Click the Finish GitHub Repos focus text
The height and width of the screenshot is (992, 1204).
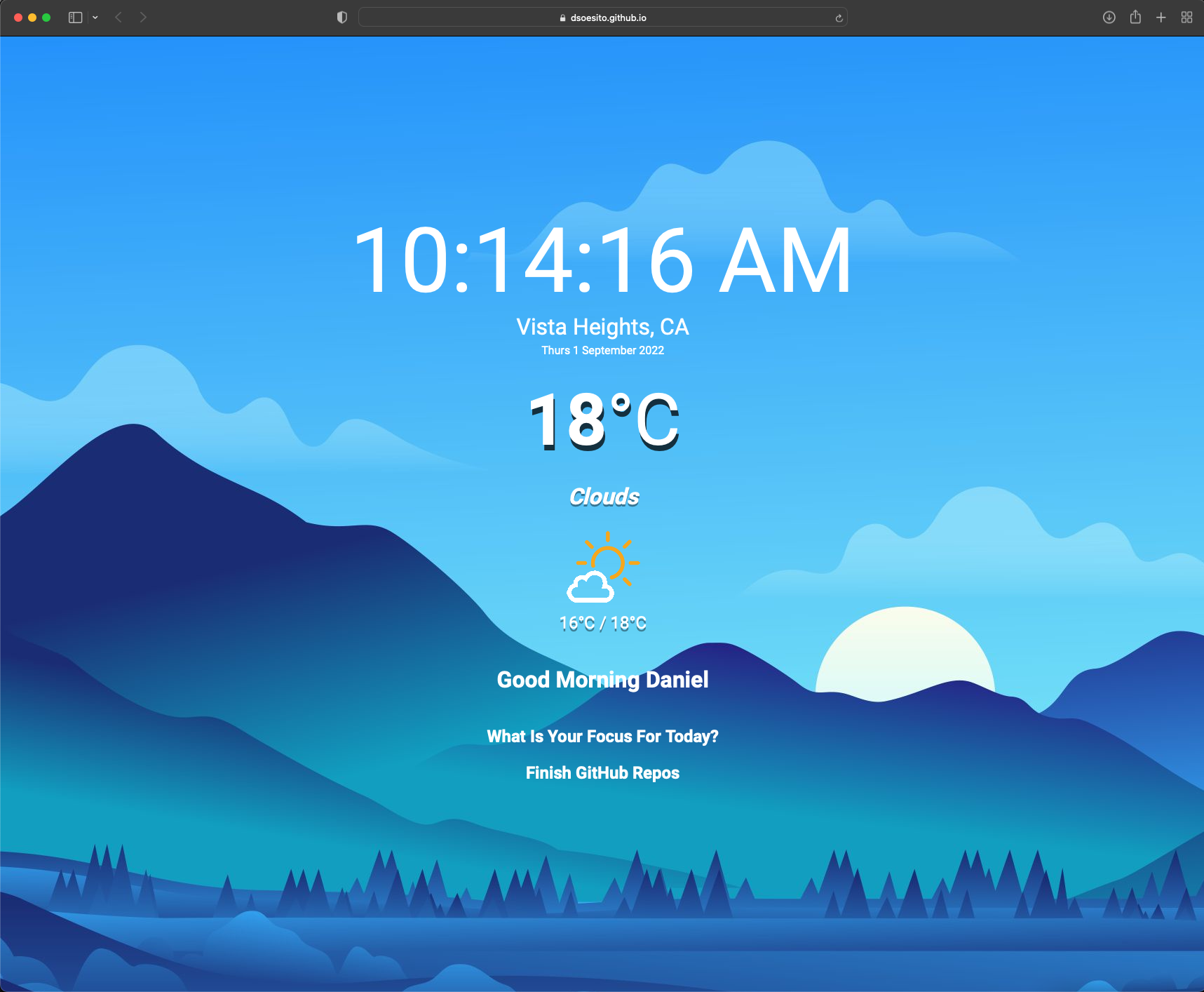[x=602, y=772]
